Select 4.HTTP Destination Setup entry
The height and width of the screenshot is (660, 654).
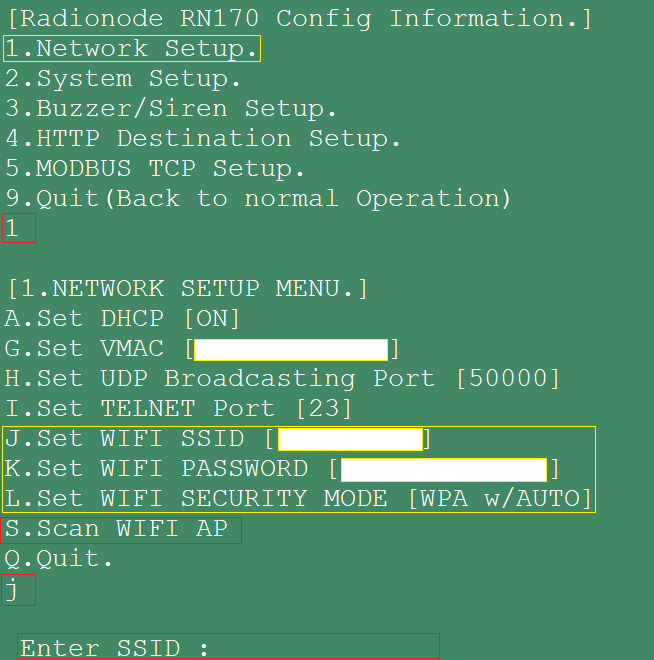203,138
